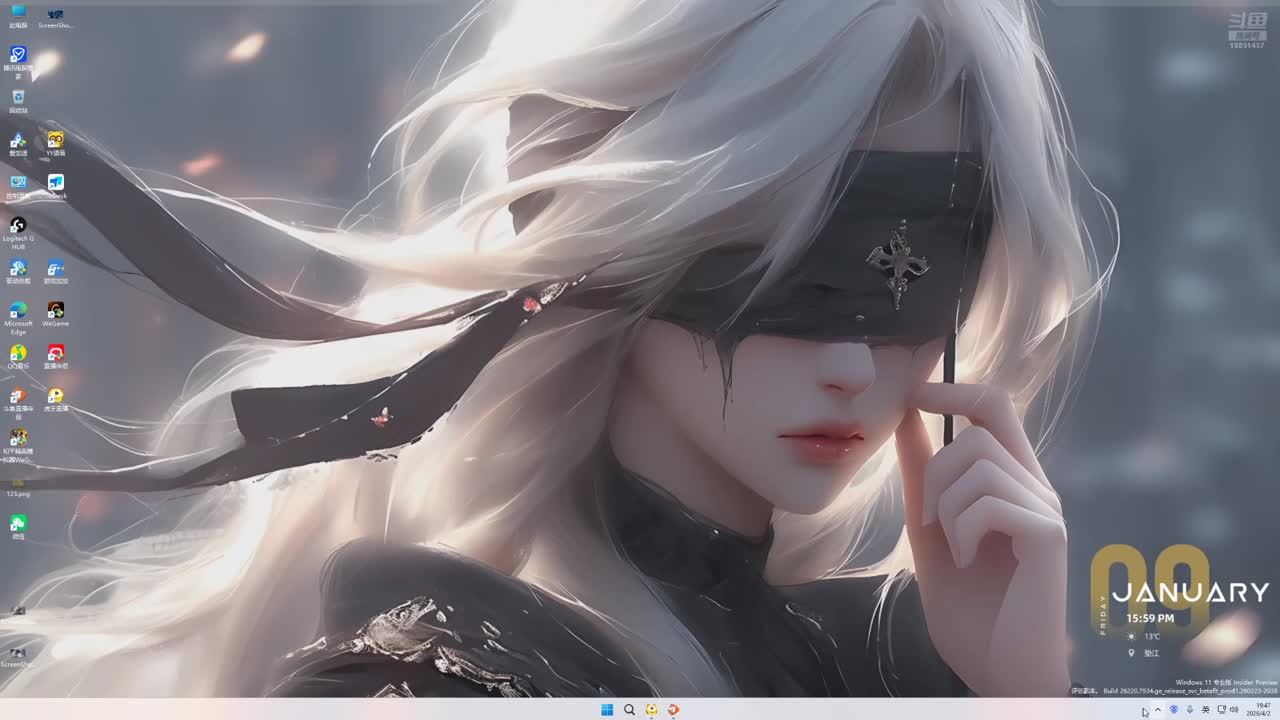Open the WeChat desktop icon
1280x720 pixels.
[x=18, y=523]
